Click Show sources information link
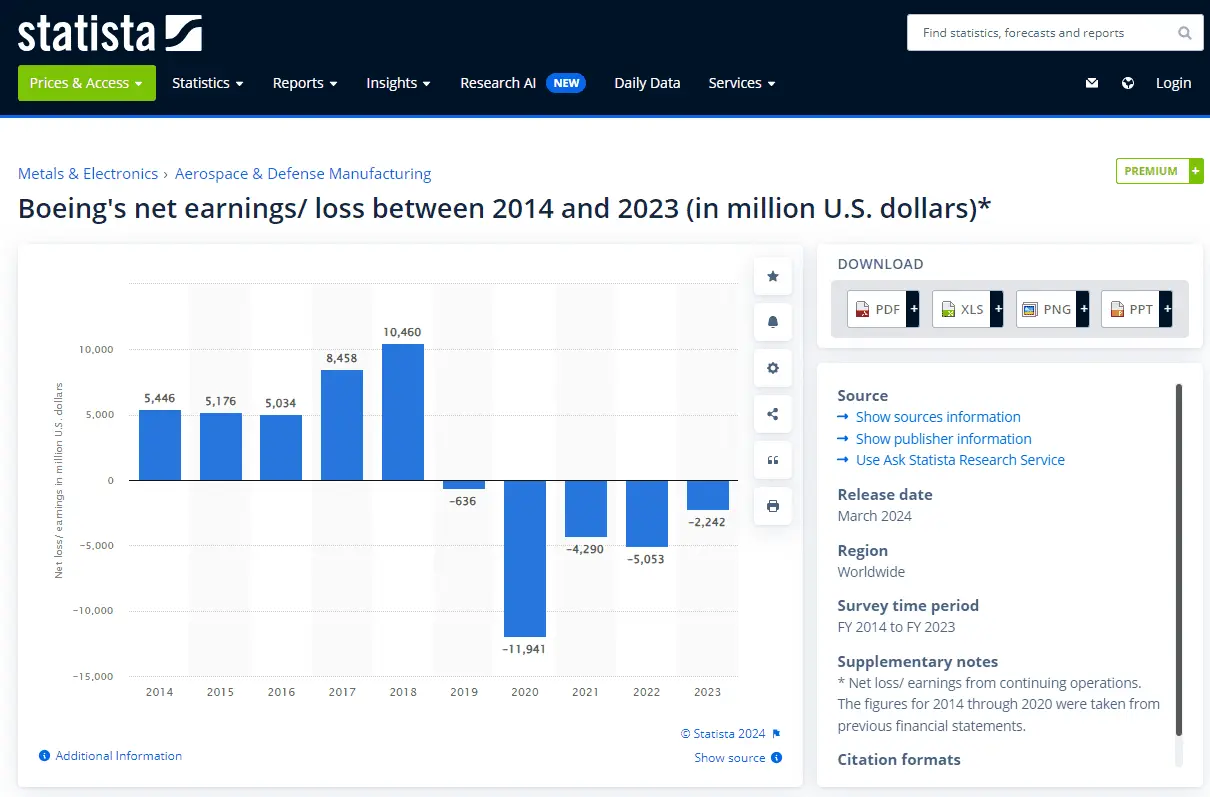This screenshot has width=1210, height=797. [x=937, y=417]
